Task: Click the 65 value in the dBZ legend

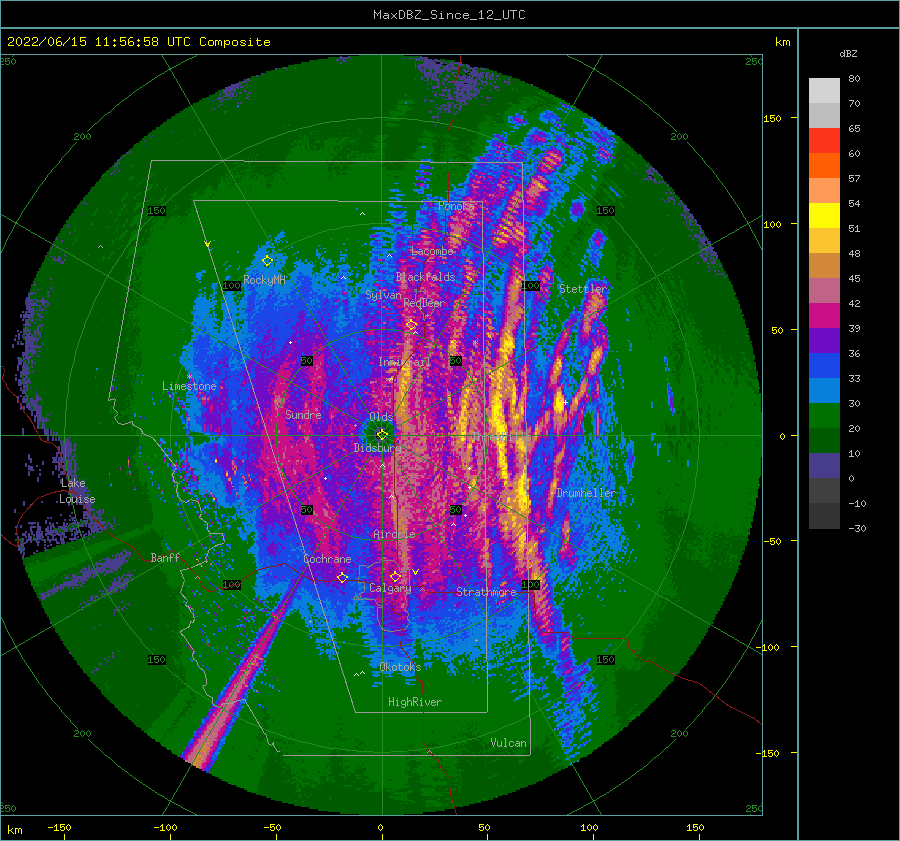Action: 854,129
